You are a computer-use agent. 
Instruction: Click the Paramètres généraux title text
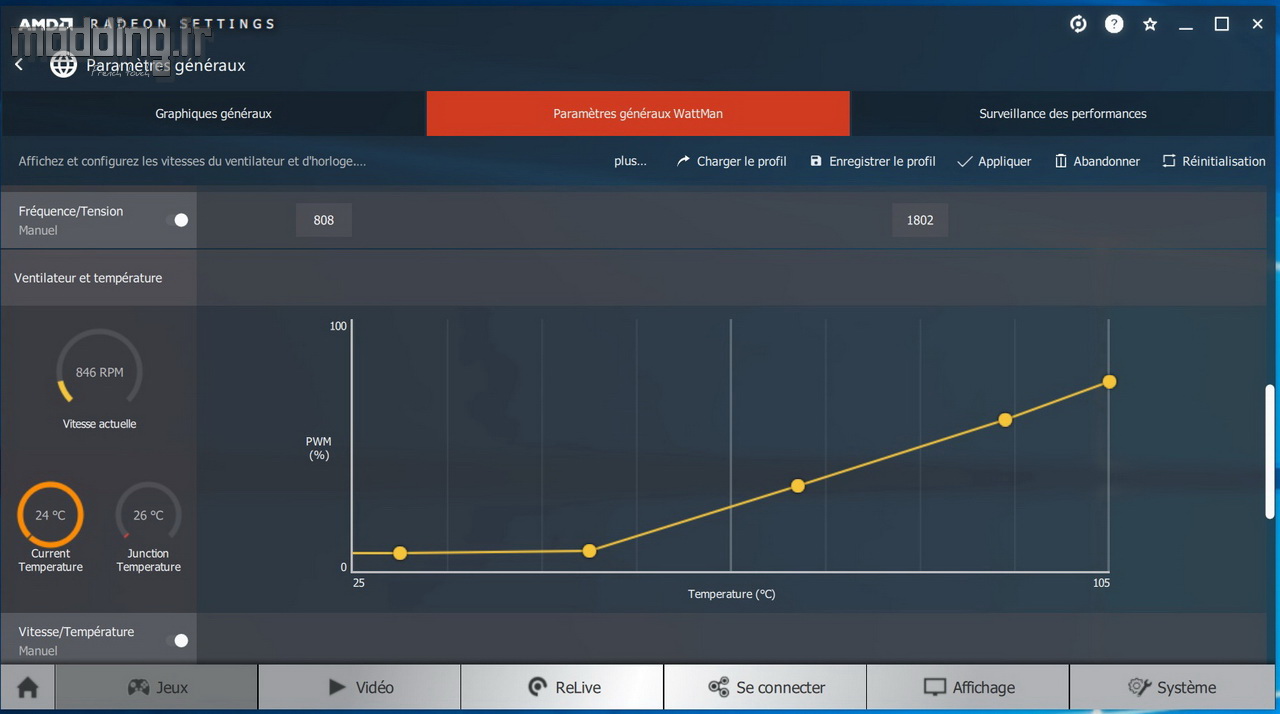pos(166,66)
